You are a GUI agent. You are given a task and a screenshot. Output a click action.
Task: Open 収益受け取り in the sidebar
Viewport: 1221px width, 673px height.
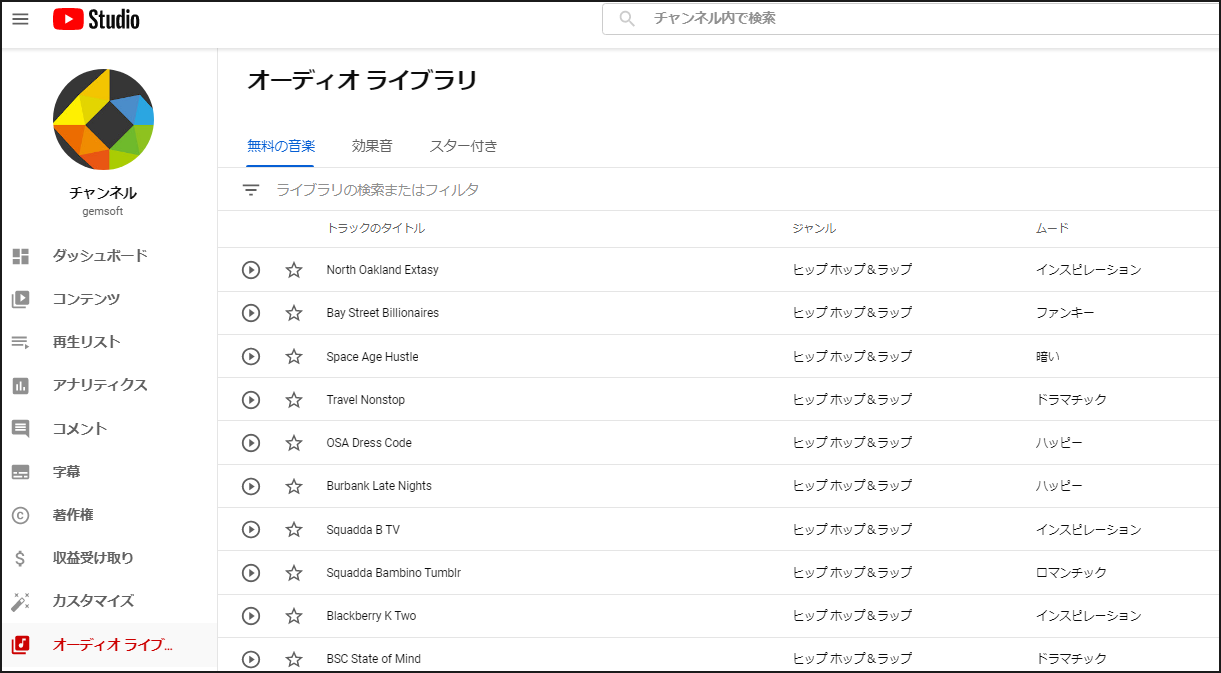point(93,558)
